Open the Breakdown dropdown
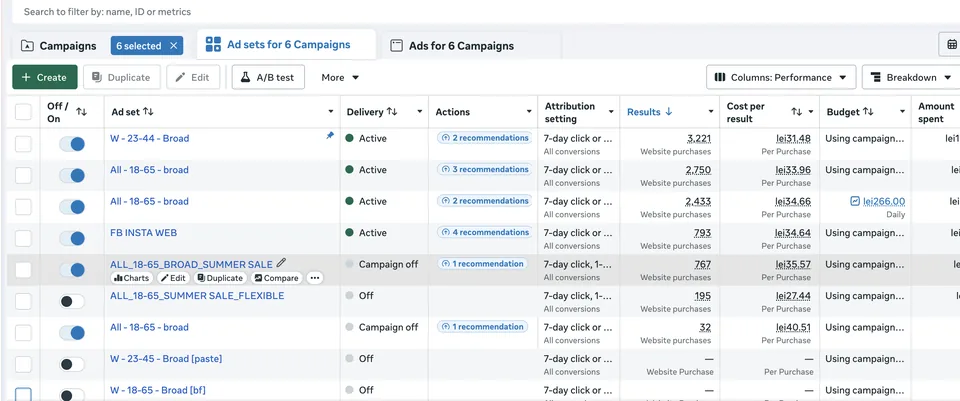Screen dimensions: 960x401 point(911,77)
